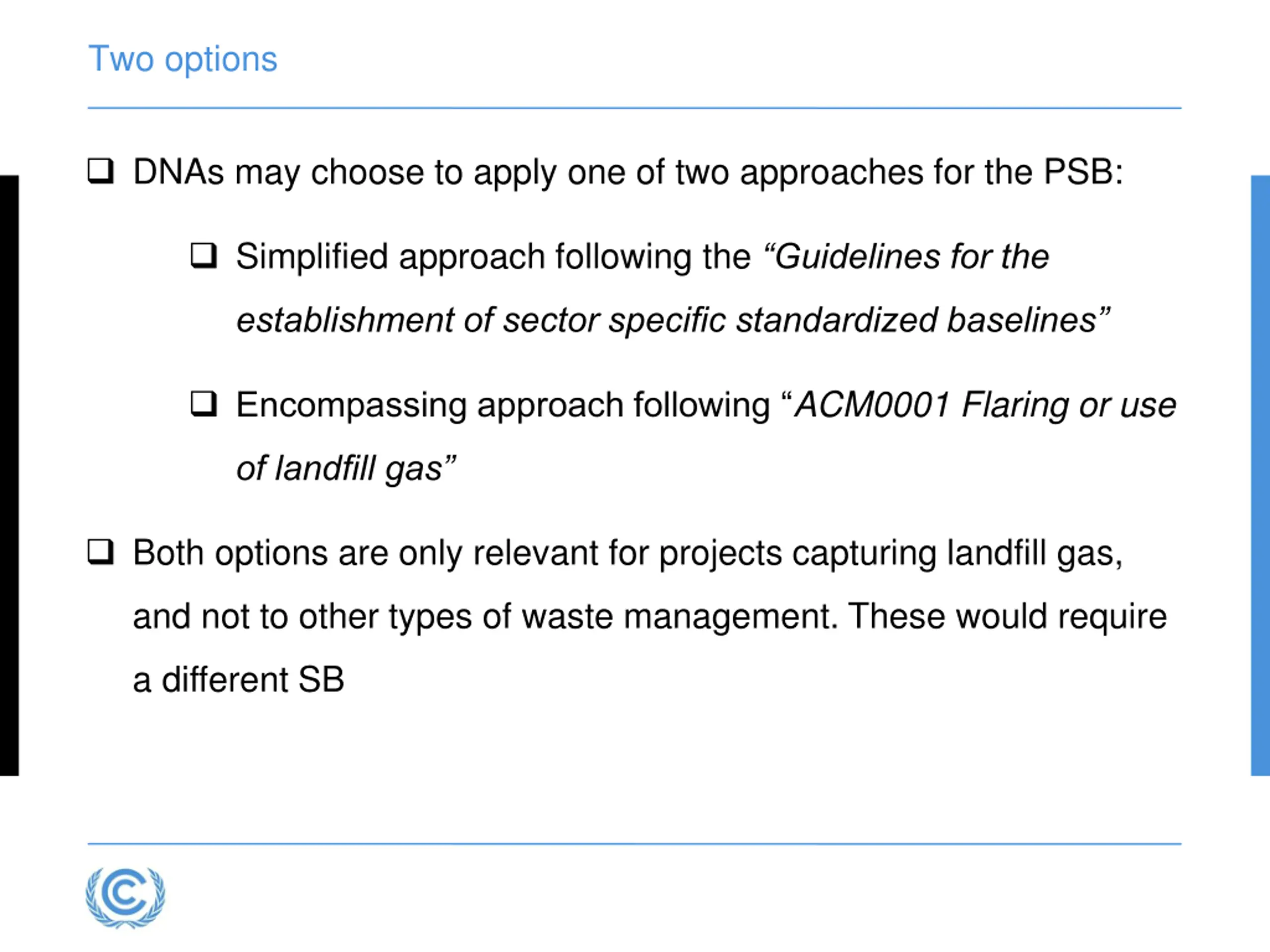This screenshot has height=952, width=1270.
Task: Toggle the box beside "Encompassing approach"
Action: click(204, 404)
